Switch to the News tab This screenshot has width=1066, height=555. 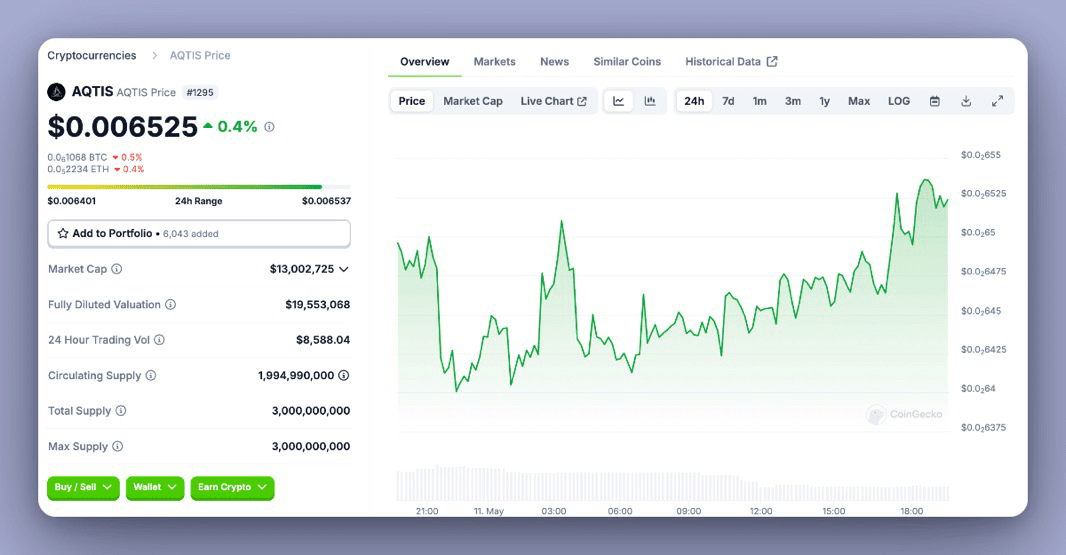(555, 61)
